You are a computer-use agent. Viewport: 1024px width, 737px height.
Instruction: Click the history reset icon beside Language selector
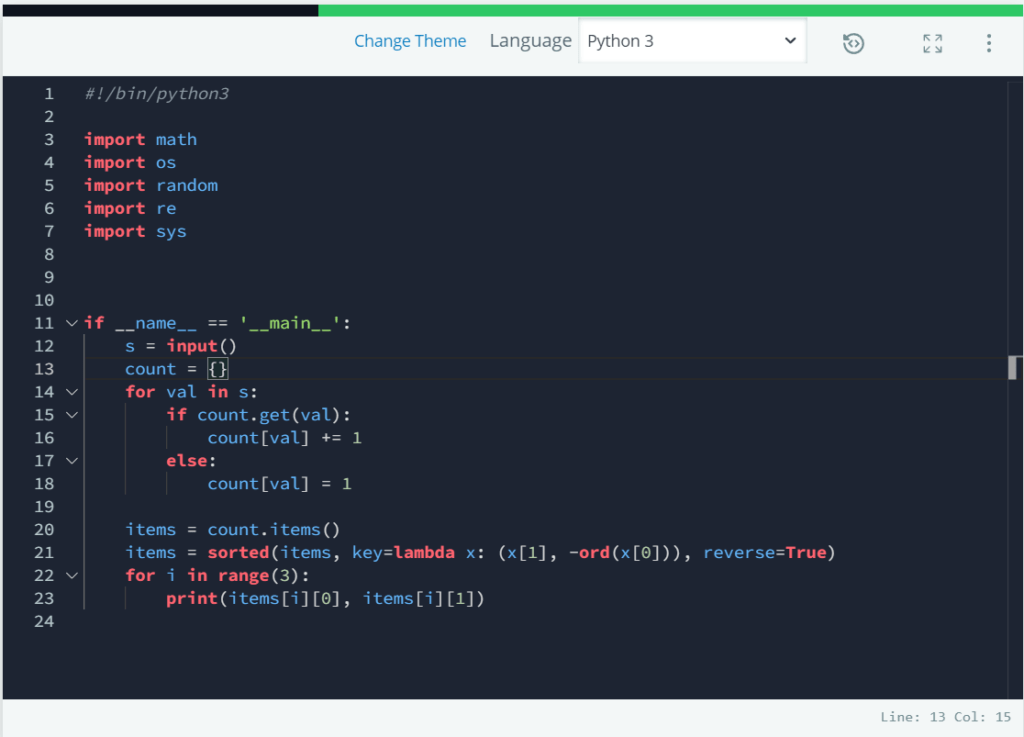tap(853, 43)
